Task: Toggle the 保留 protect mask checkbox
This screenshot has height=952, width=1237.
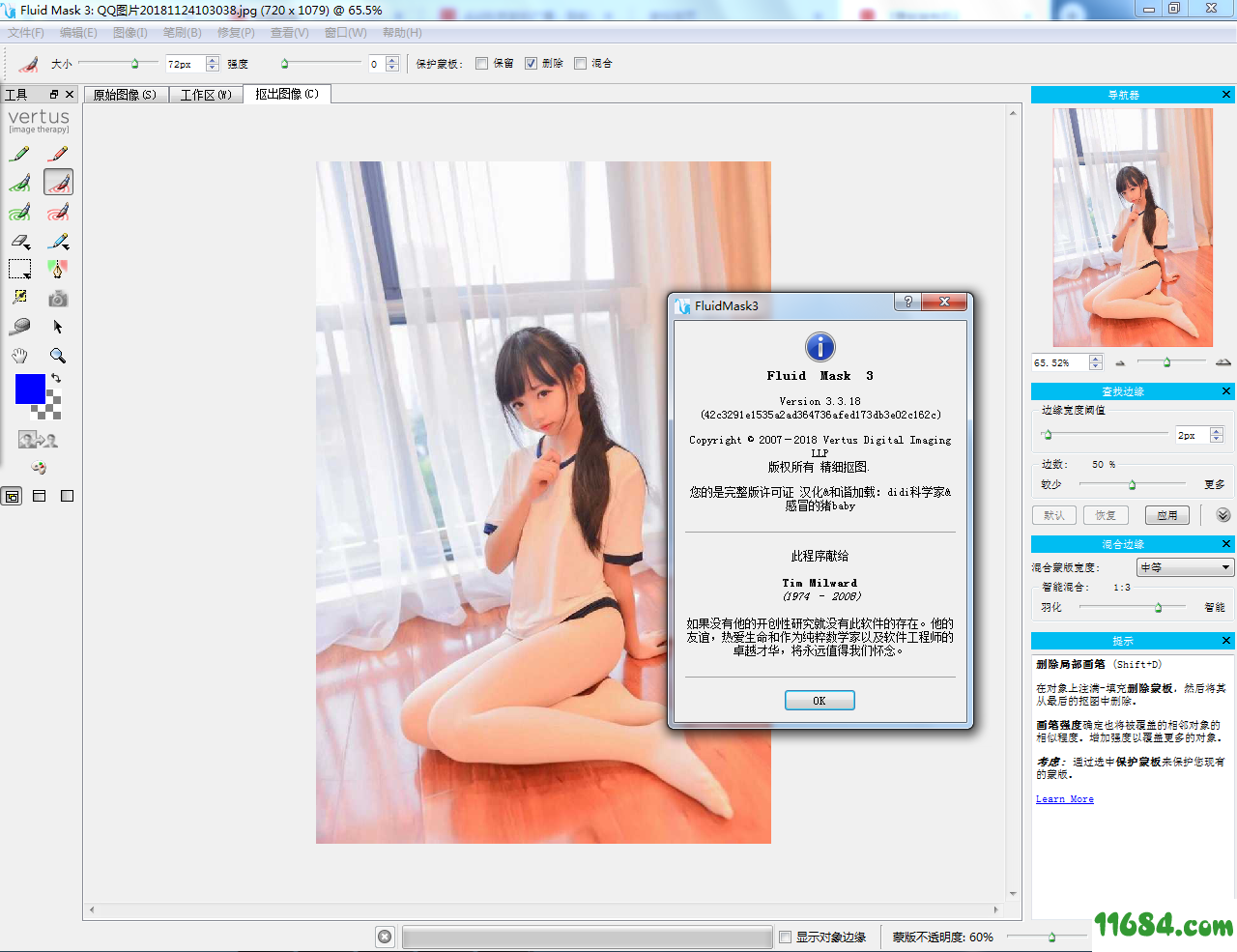Action: click(x=481, y=64)
